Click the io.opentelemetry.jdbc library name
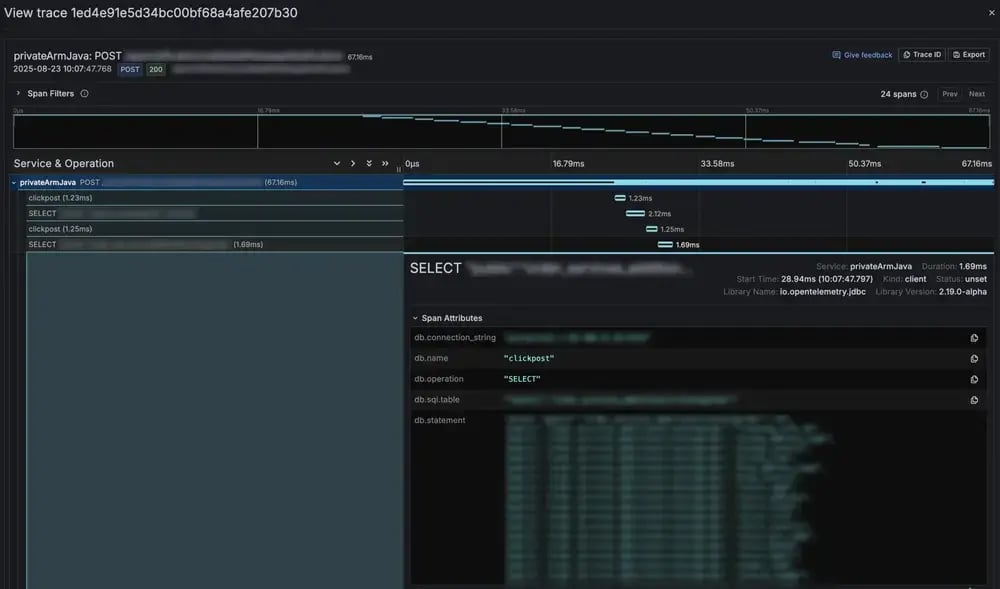The image size is (1000, 589). click(x=823, y=292)
